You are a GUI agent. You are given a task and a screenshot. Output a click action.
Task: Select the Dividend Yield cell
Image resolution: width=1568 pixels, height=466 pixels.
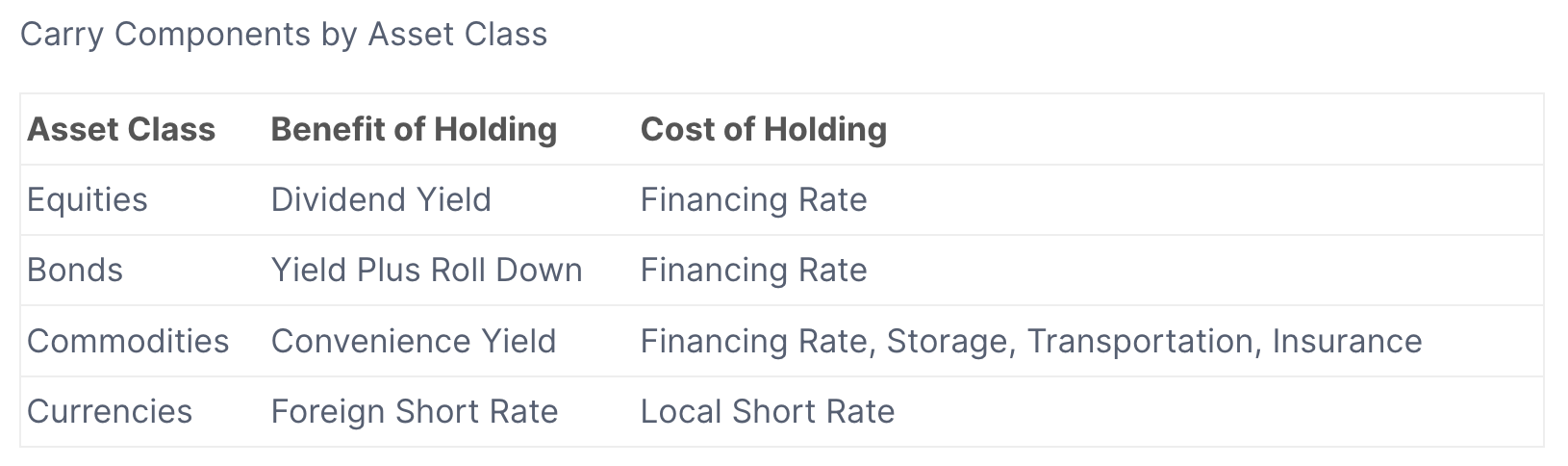pos(381,200)
